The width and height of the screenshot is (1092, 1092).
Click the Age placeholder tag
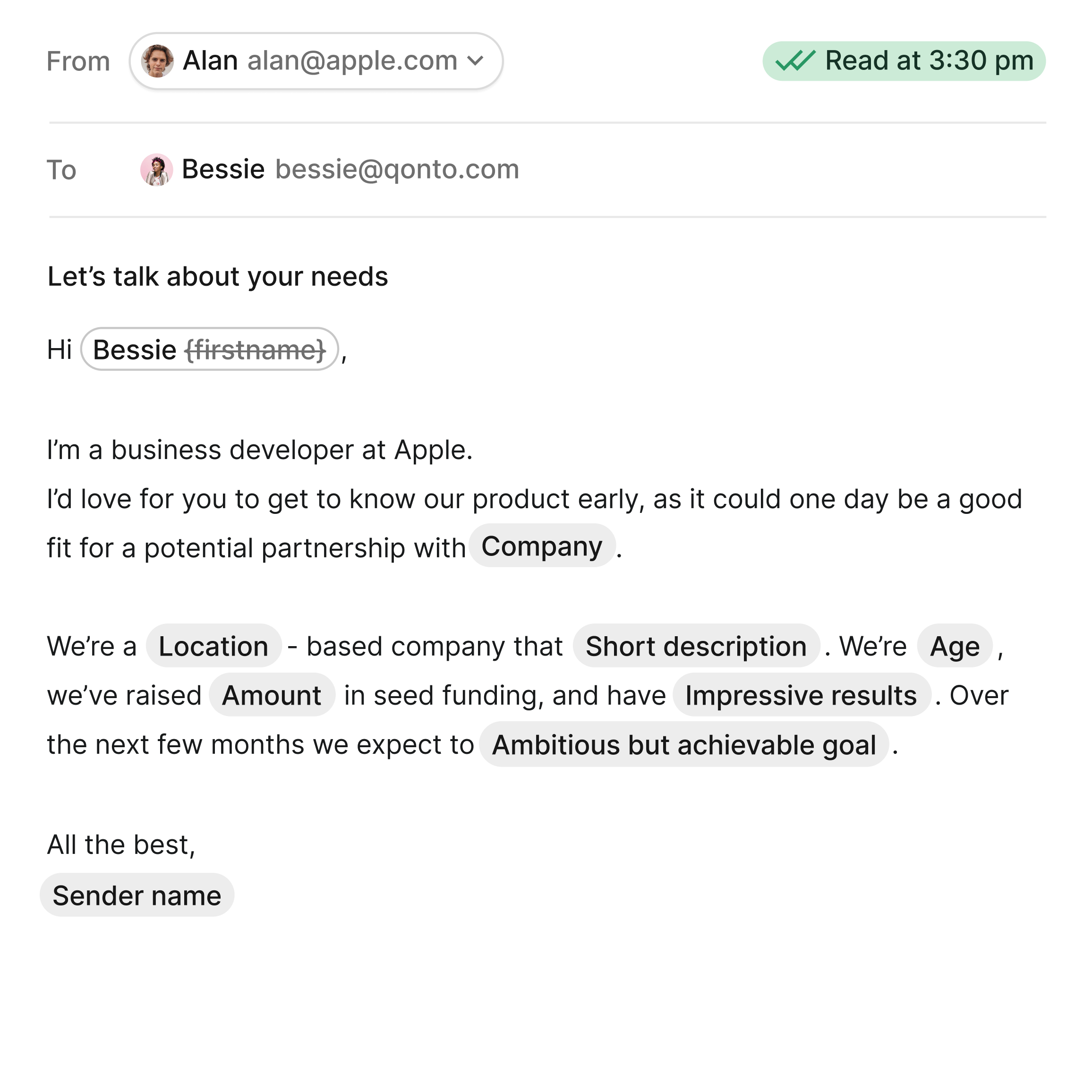click(955, 646)
